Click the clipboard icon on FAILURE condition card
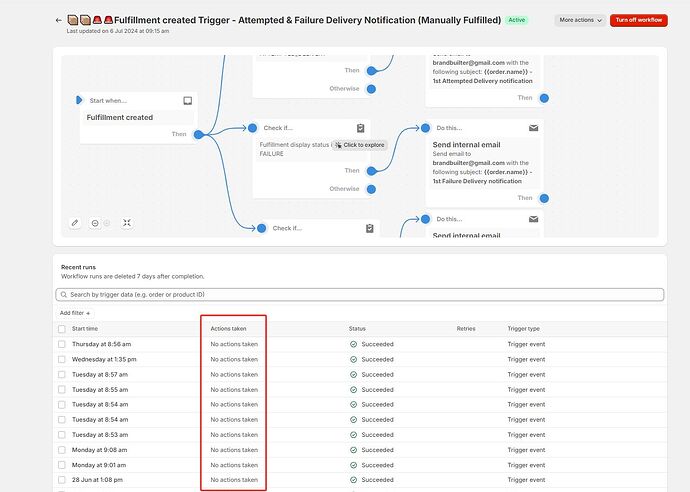Image resolution: width=690 pixels, height=492 pixels. tap(360, 128)
